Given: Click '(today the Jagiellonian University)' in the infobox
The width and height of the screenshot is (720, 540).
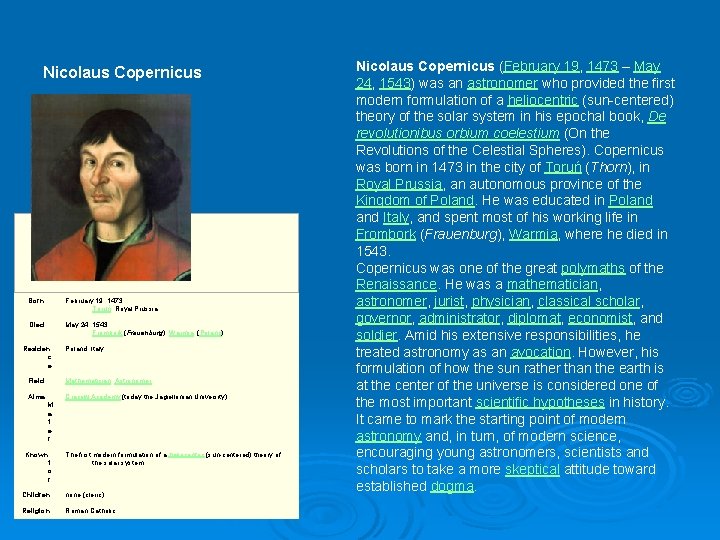Looking at the screenshot, I should pyautogui.click(x=174, y=397).
